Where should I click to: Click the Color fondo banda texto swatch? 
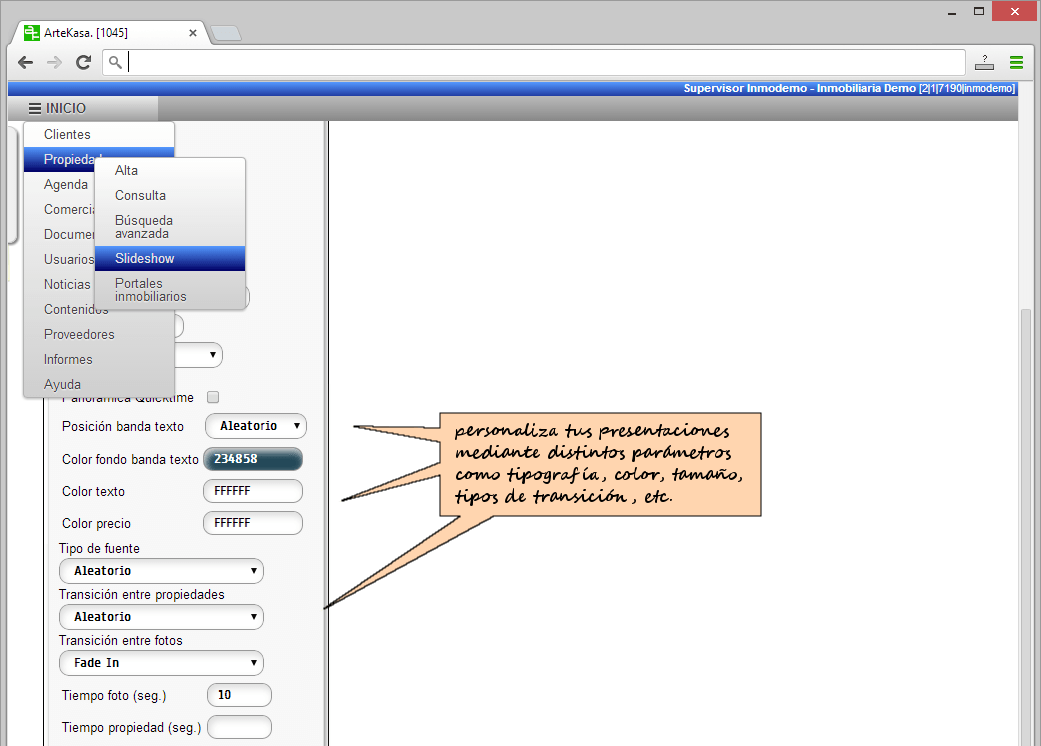click(252, 459)
